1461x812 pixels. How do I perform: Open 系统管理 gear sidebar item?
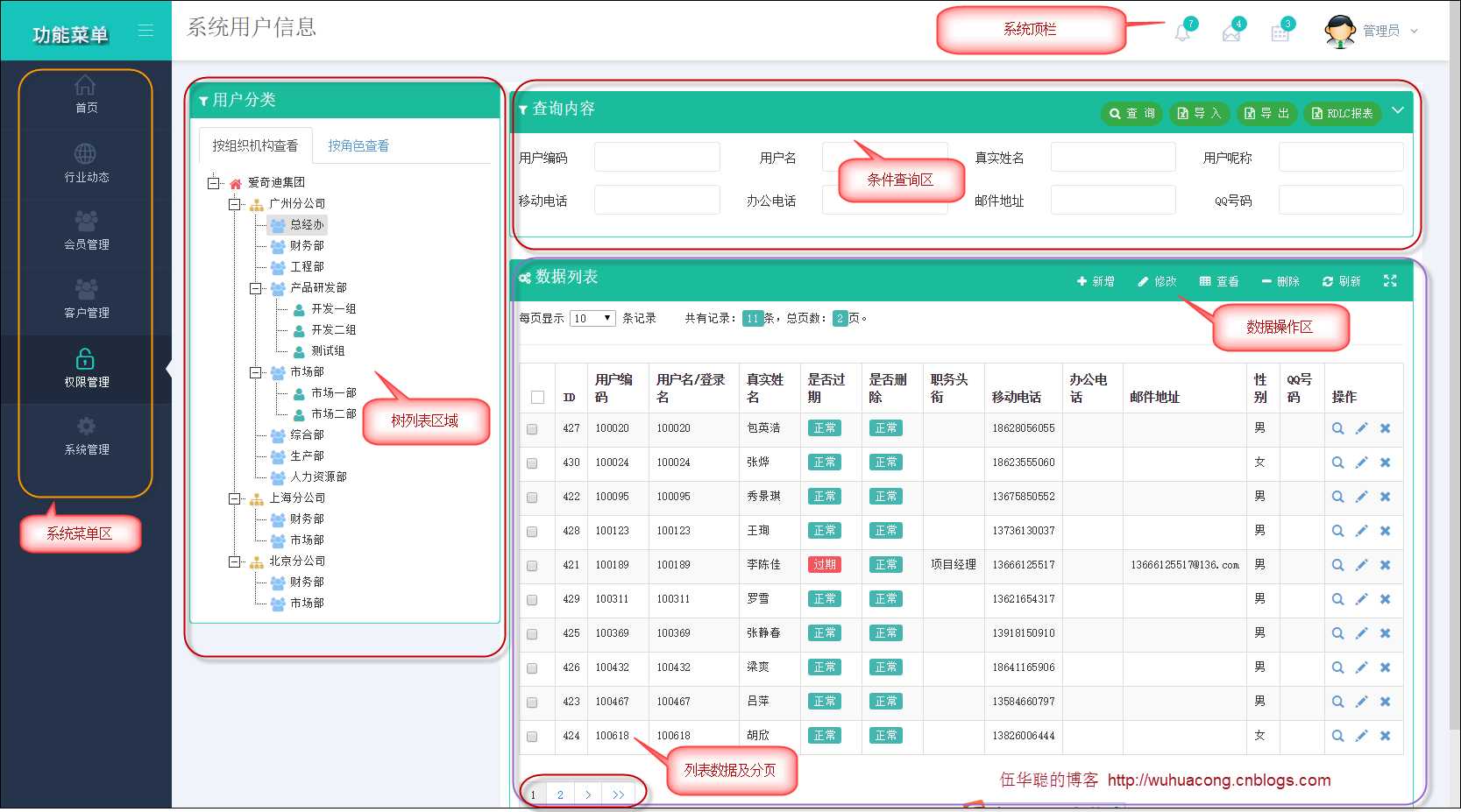click(x=86, y=436)
